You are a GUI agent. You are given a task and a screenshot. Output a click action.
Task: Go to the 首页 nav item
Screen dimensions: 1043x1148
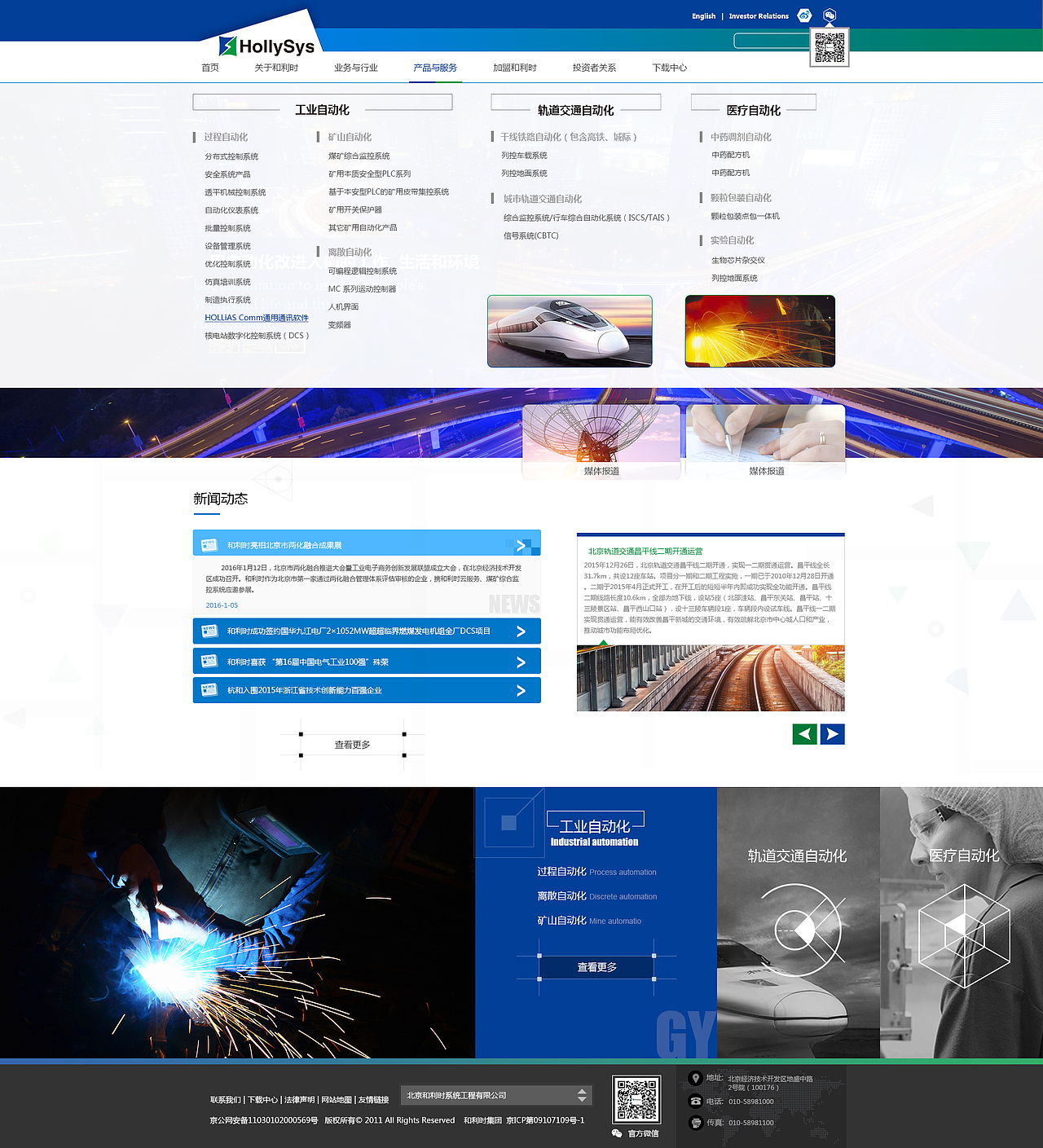tap(210, 68)
